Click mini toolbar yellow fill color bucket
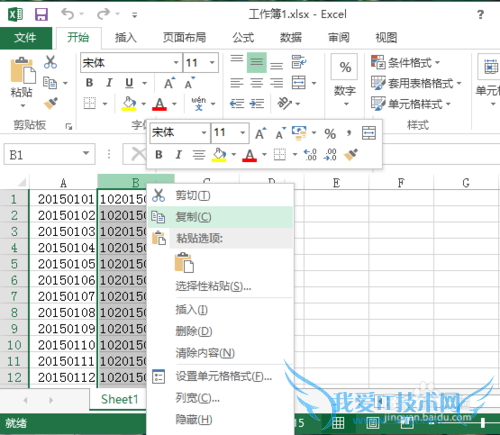The image size is (500, 435). (219, 155)
